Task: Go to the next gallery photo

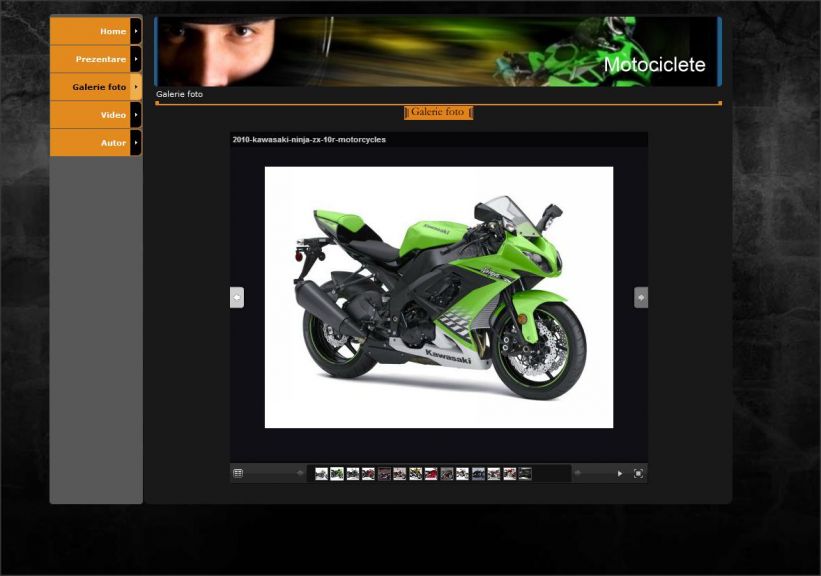Action: click(x=641, y=297)
